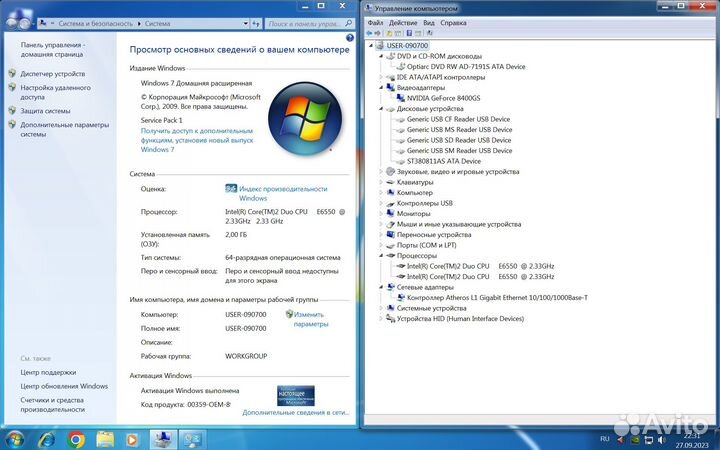Select Порты (COM и LPT) row
The height and width of the screenshot is (450, 720).
pyautogui.click(x=427, y=245)
